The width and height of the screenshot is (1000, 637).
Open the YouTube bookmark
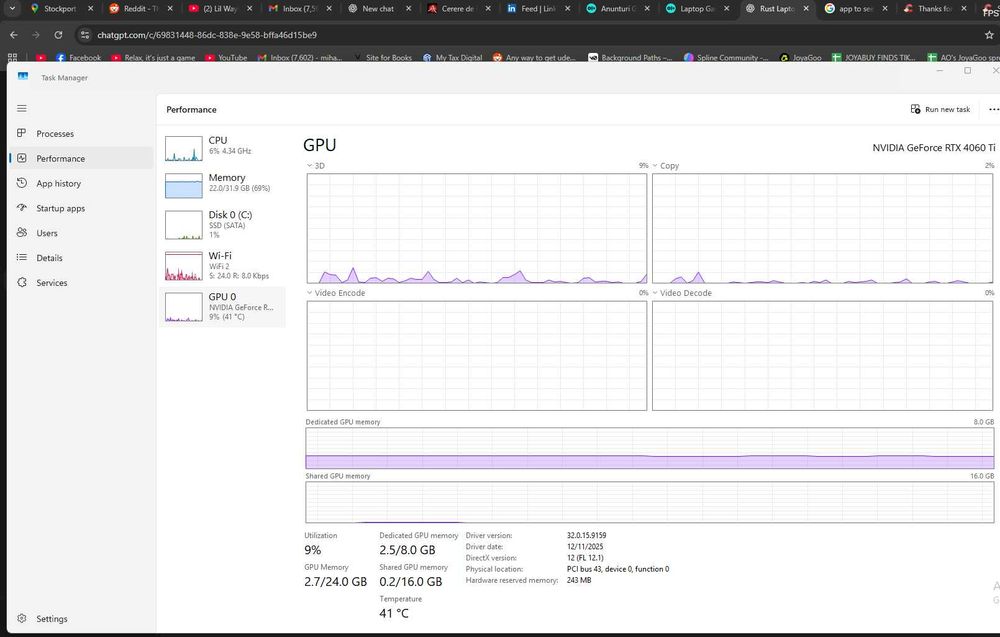coord(226,57)
